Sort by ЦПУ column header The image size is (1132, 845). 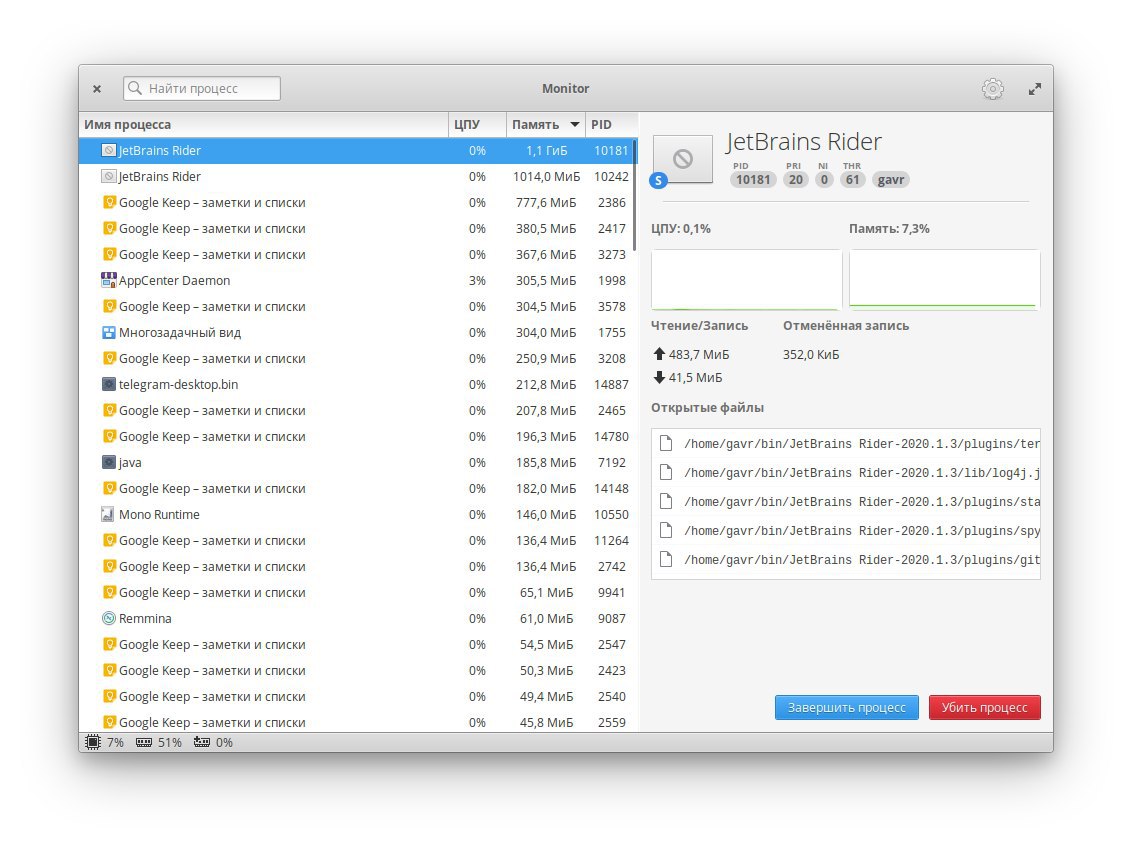477,124
